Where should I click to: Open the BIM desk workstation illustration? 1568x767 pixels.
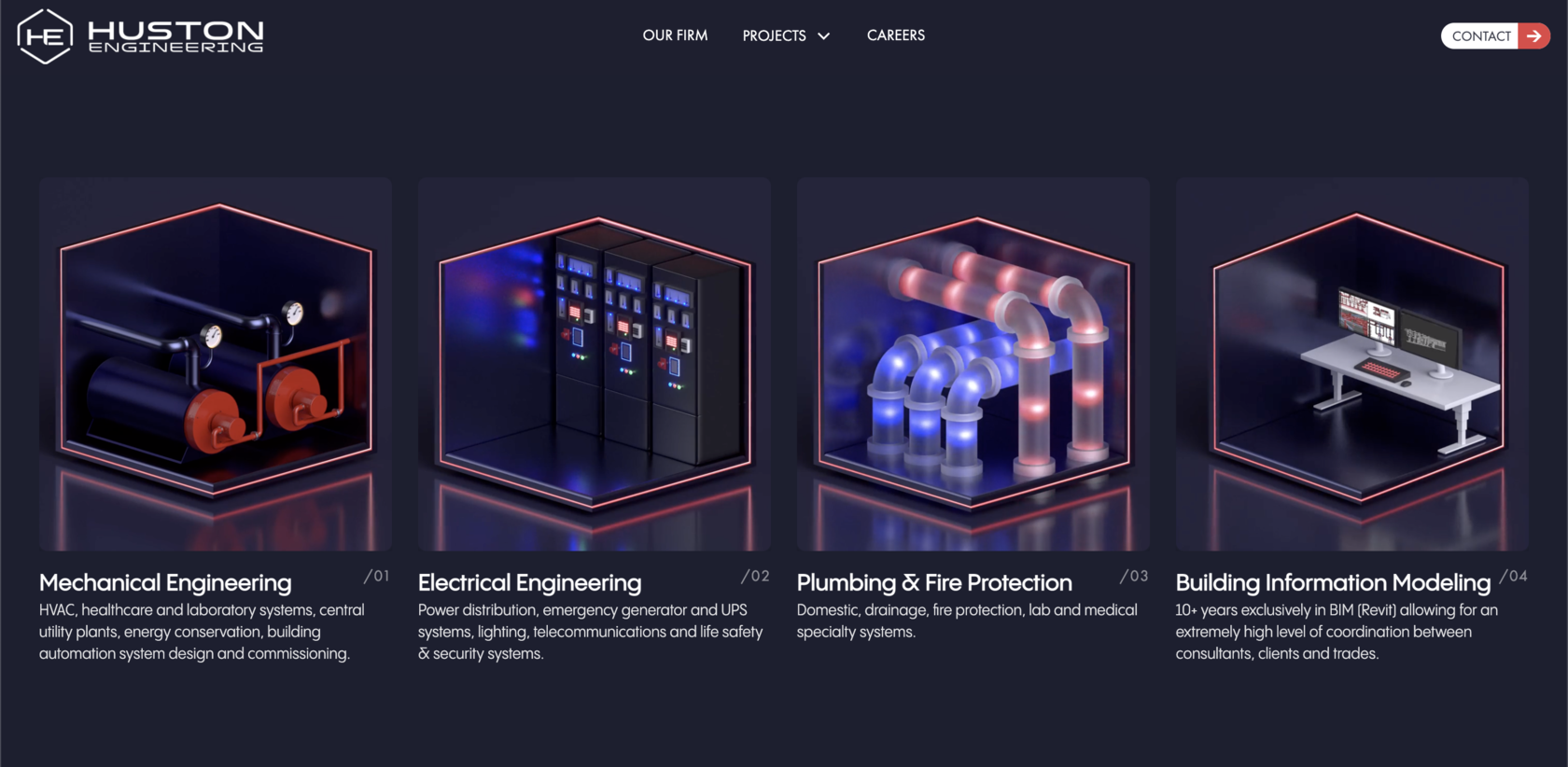click(1352, 364)
